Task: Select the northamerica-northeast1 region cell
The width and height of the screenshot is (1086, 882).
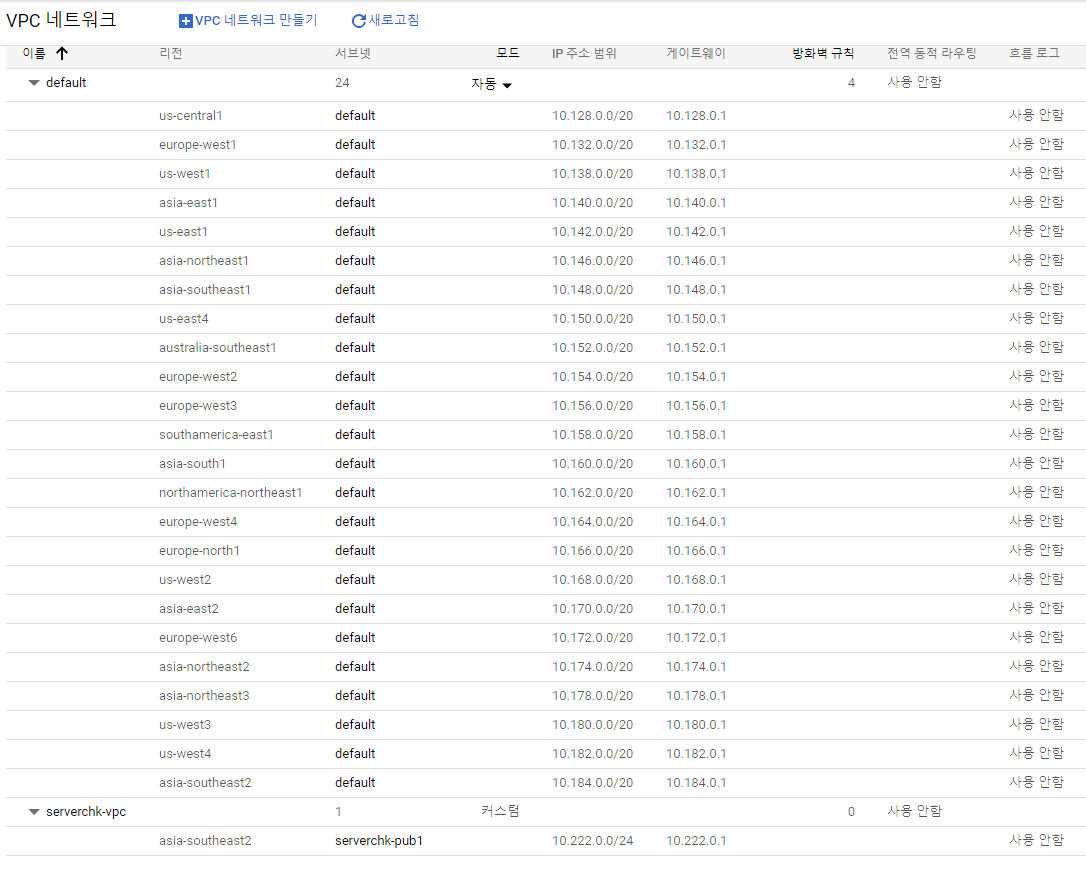Action: (231, 493)
